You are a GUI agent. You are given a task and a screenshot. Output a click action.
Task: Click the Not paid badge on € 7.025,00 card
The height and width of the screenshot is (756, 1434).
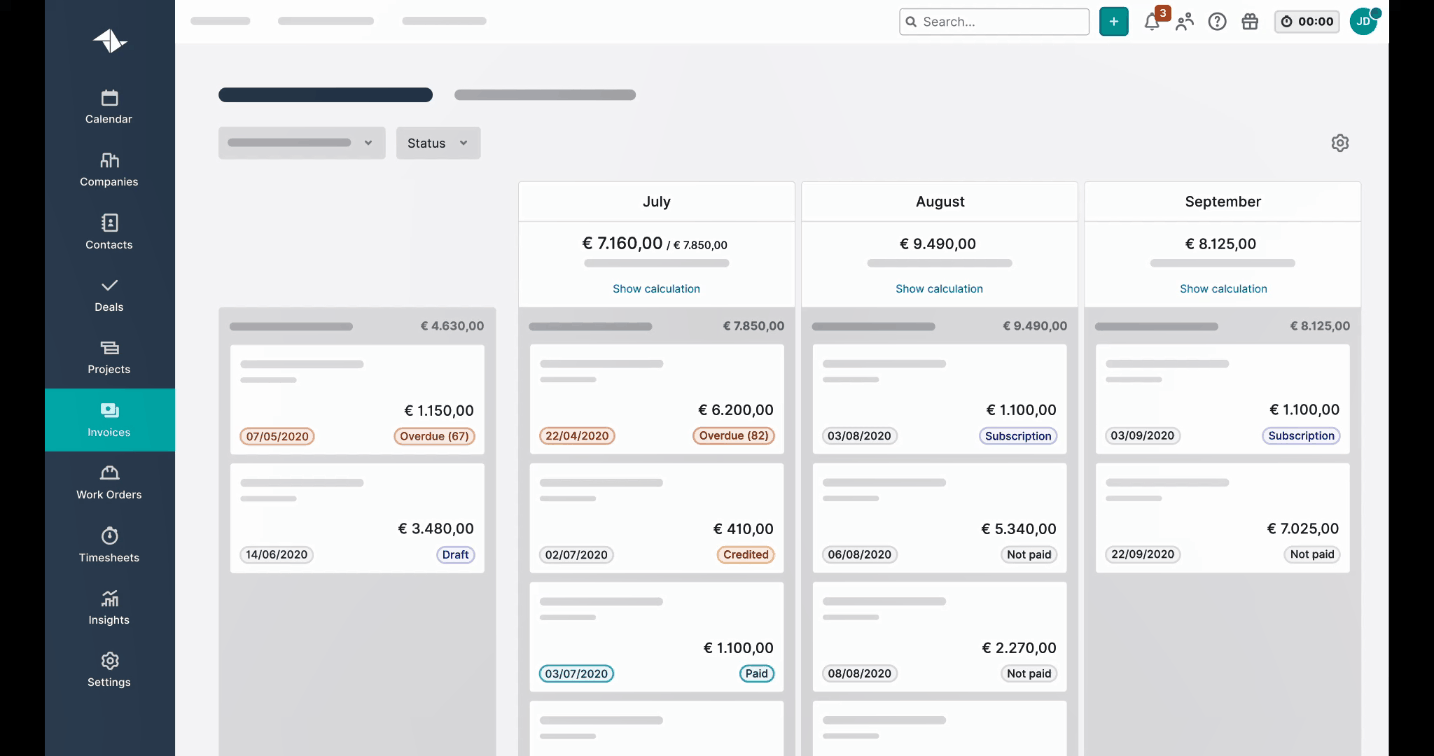1312,555
